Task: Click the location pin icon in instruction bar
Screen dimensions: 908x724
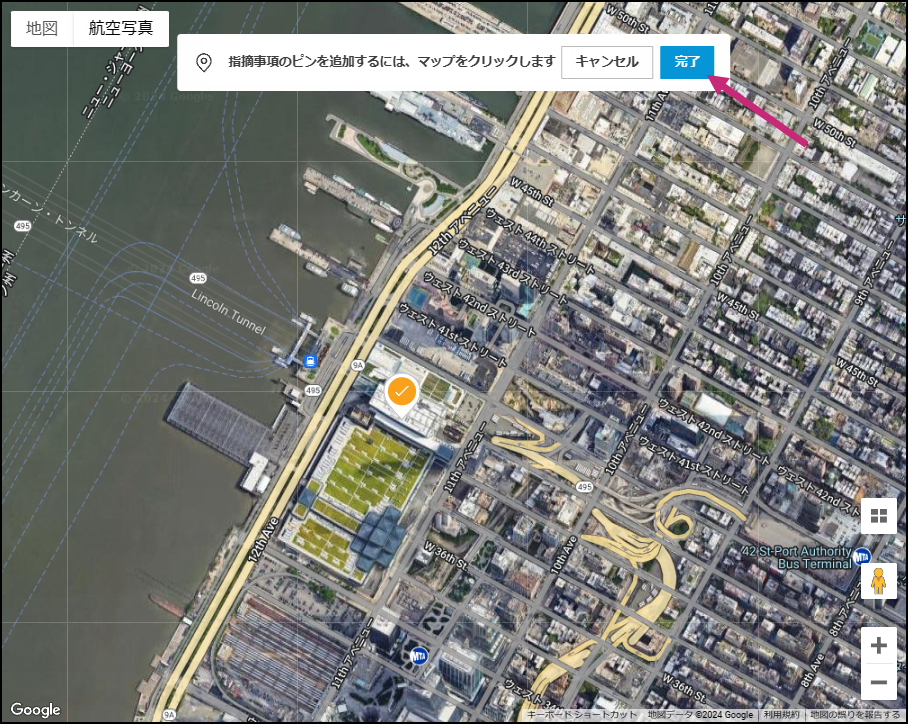Action: tap(204, 62)
